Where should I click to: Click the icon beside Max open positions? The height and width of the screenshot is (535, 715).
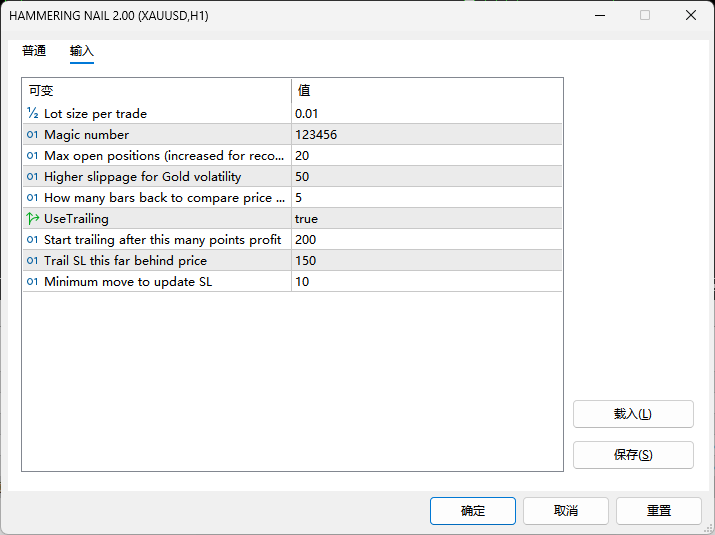(32, 156)
